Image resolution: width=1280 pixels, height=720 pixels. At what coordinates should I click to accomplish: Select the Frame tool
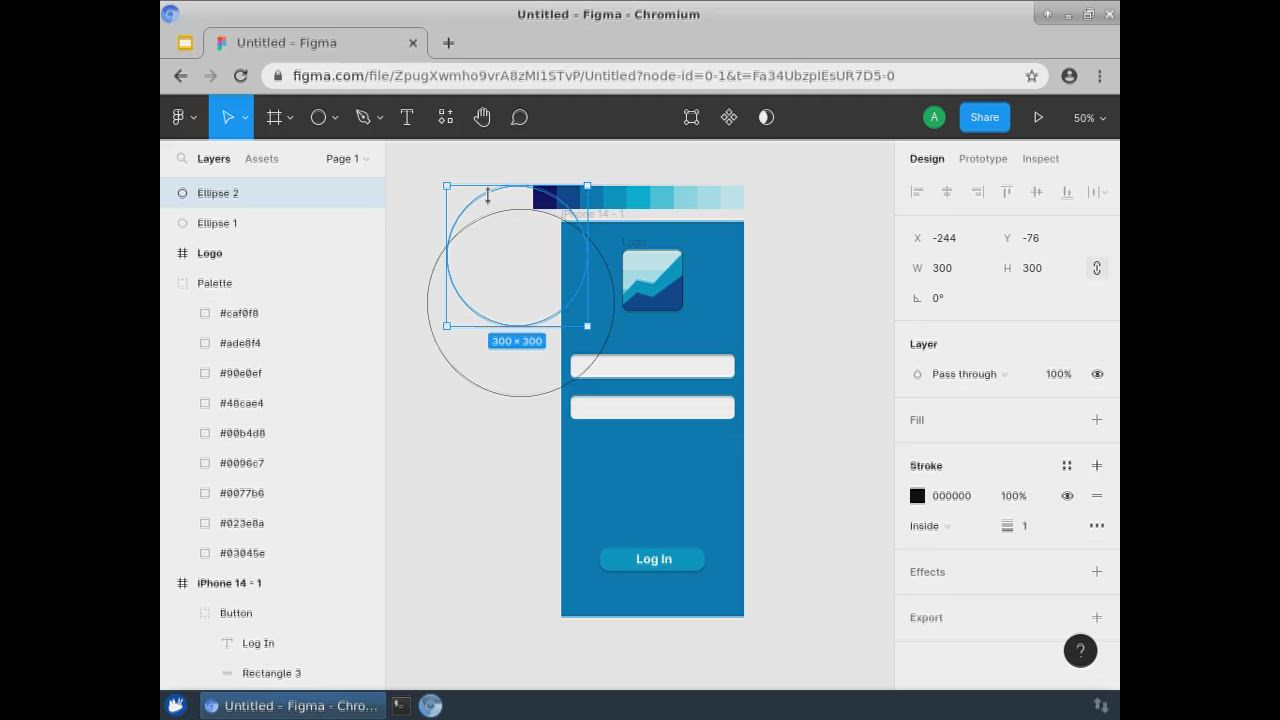pos(272,117)
